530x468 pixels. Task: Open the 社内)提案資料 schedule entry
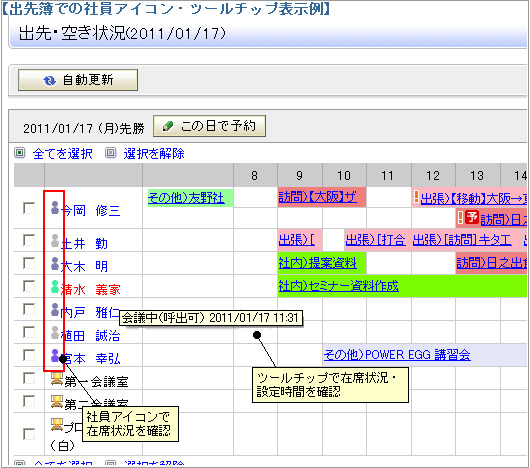tap(317, 263)
